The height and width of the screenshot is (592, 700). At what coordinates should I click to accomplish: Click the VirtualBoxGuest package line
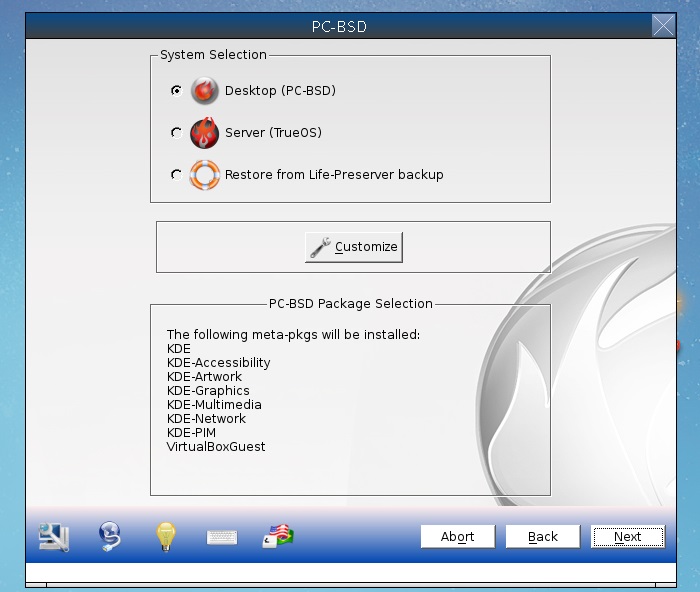[216, 446]
